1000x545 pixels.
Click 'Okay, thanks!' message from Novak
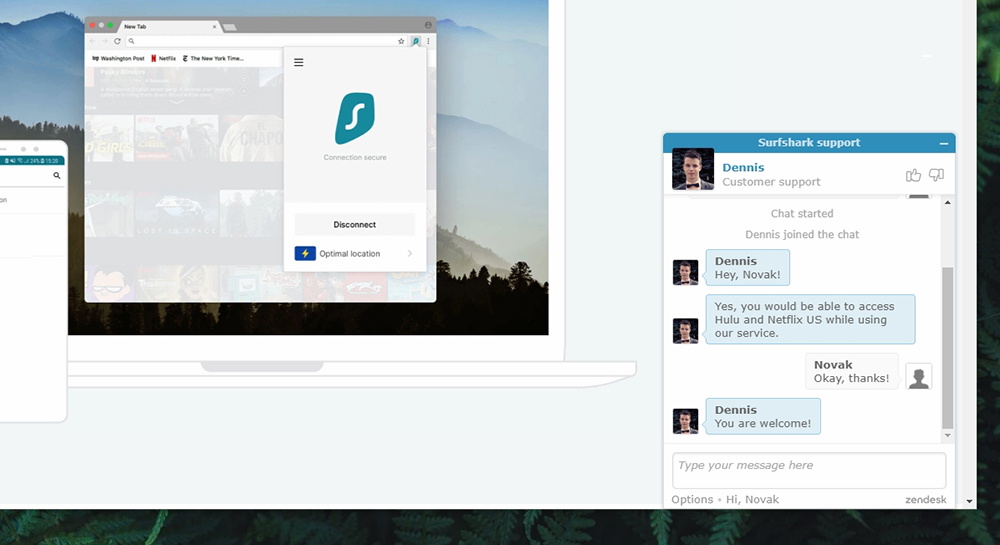coord(851,372)
